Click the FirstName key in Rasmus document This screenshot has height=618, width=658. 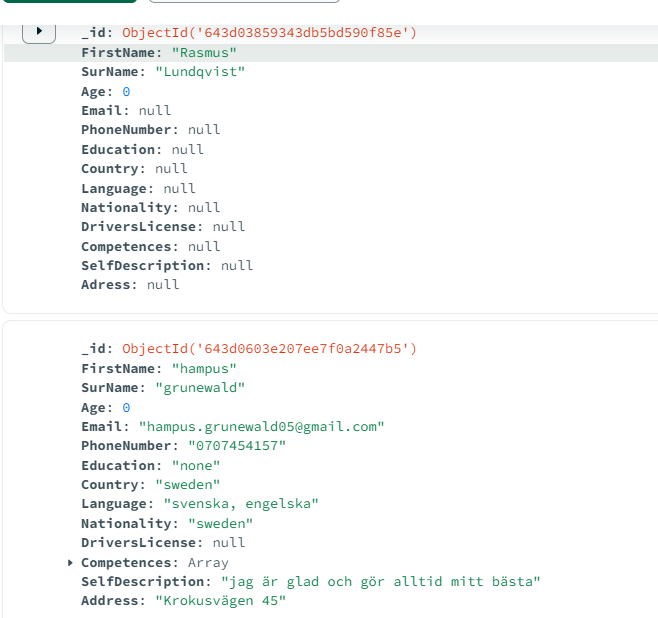tap(118, 53)
